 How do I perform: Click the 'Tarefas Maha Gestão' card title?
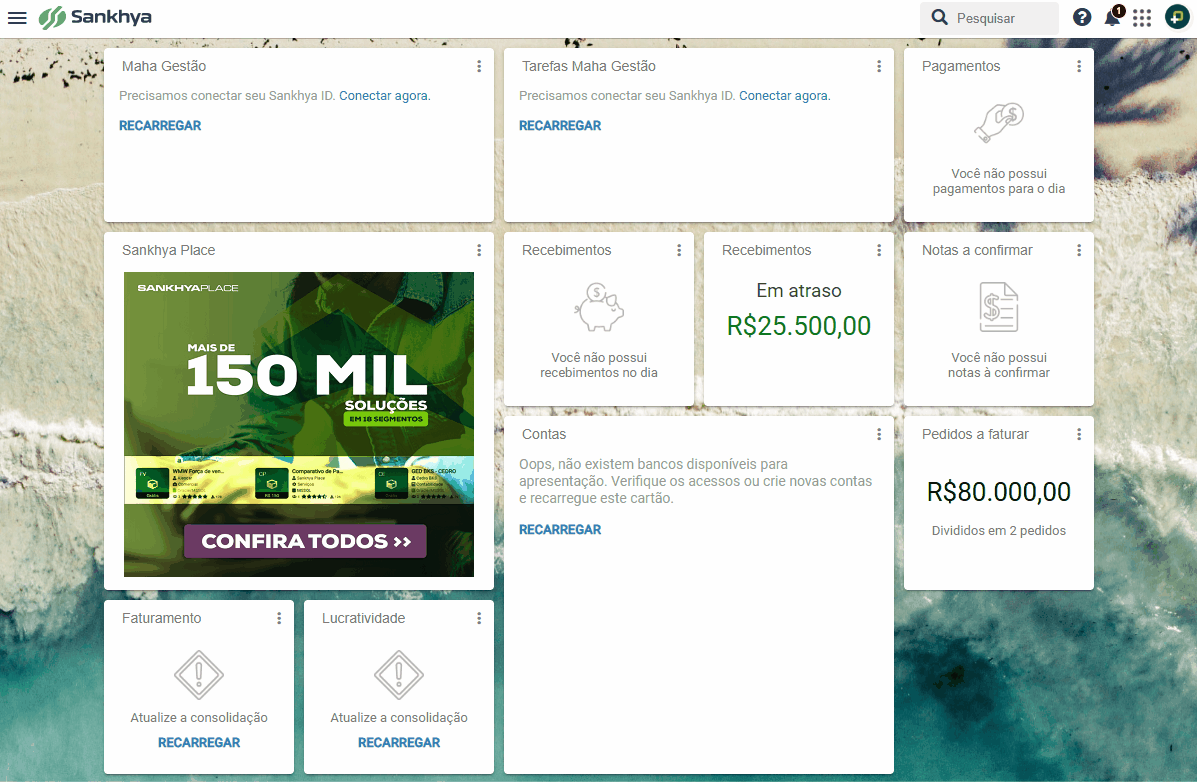tap(589, 66)
